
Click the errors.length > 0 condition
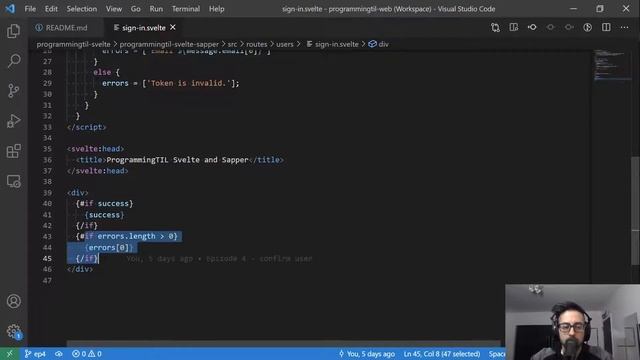pyautogui.click(x=136, y=236)
